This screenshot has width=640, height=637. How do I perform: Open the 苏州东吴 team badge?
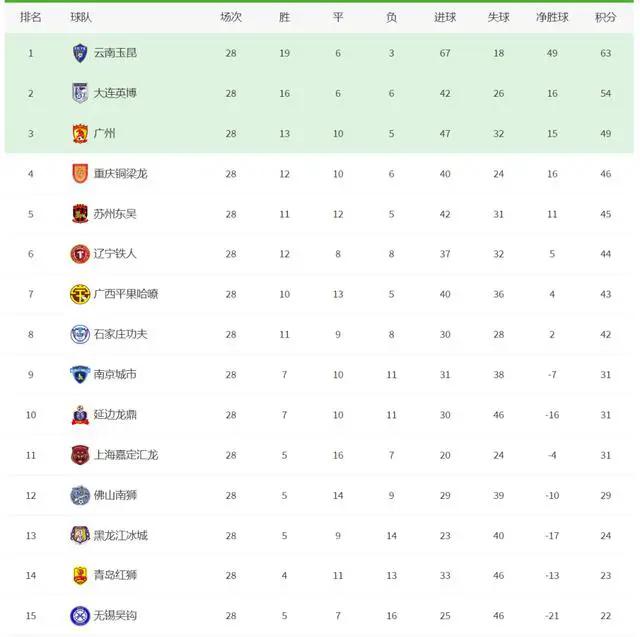(x=80, y=214)
